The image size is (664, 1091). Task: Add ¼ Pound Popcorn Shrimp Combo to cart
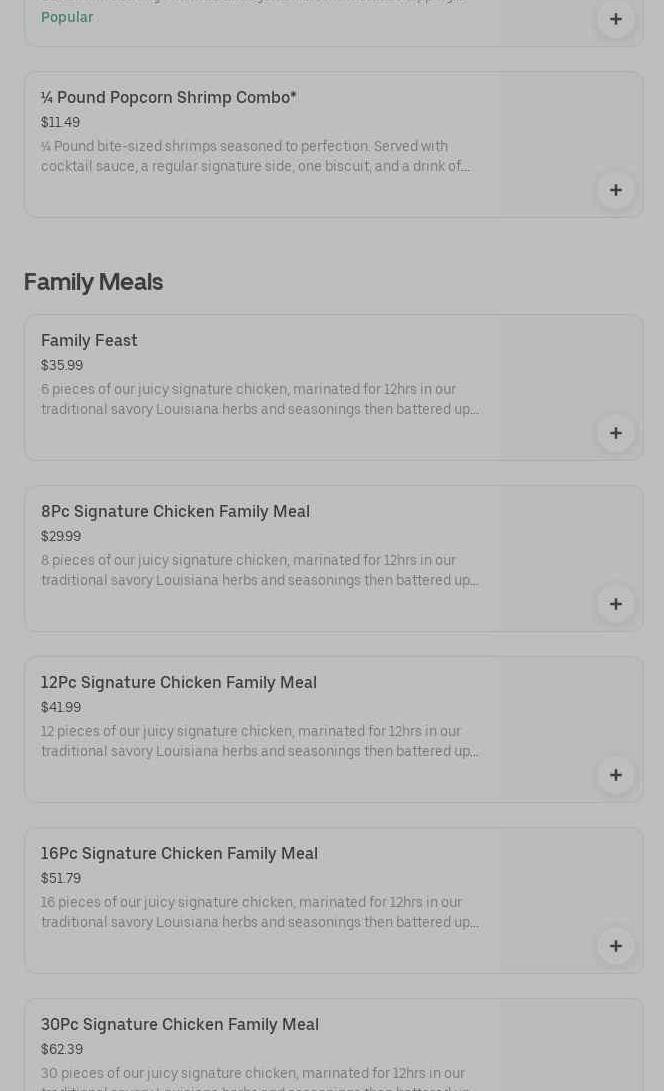coord(615,190)
